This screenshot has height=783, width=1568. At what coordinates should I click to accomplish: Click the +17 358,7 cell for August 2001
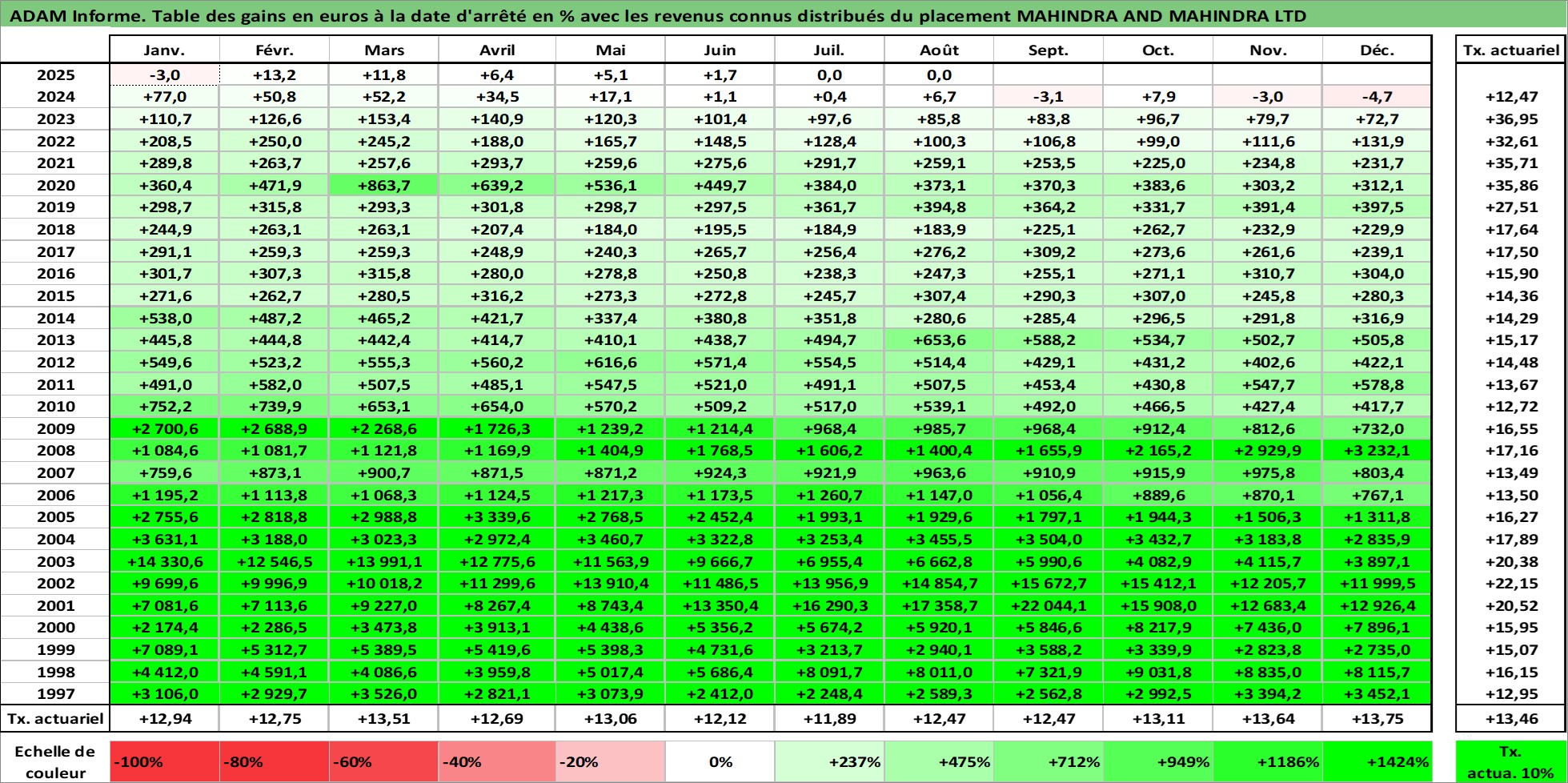pyautogui.click(x=939, y=606)
